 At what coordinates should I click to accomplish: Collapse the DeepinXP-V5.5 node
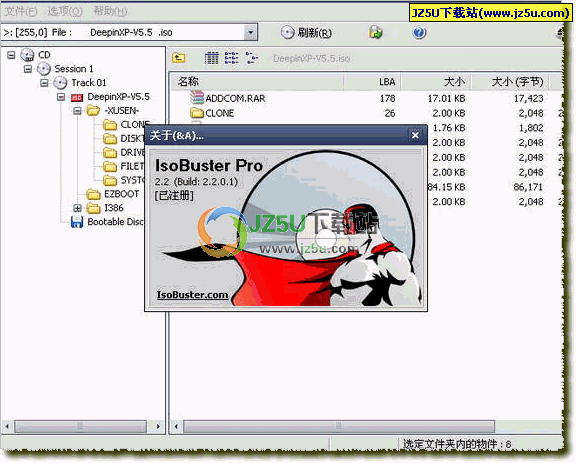[x=61, y=97]
